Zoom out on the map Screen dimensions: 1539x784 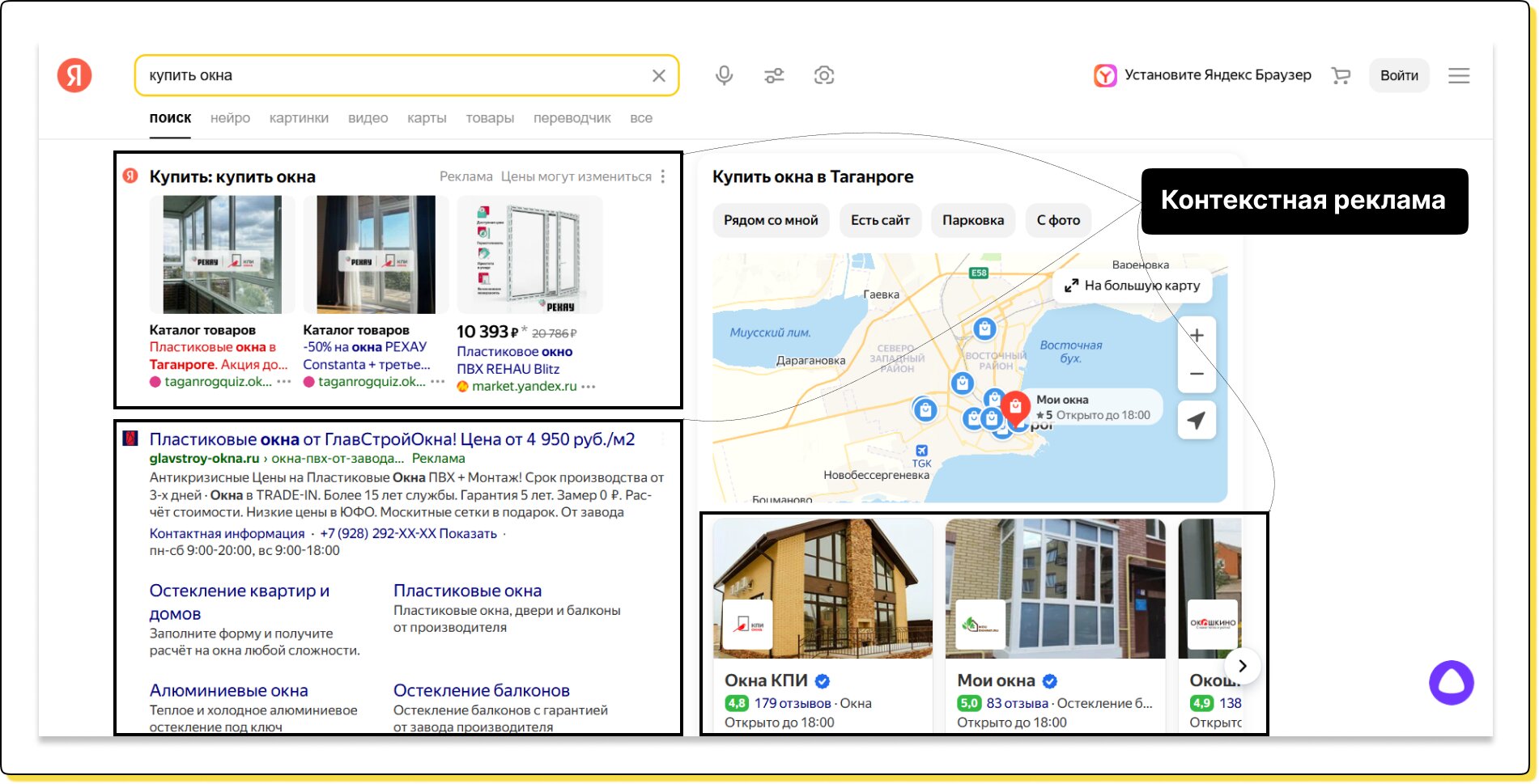pyautogui.click(x=1197, y=374)
